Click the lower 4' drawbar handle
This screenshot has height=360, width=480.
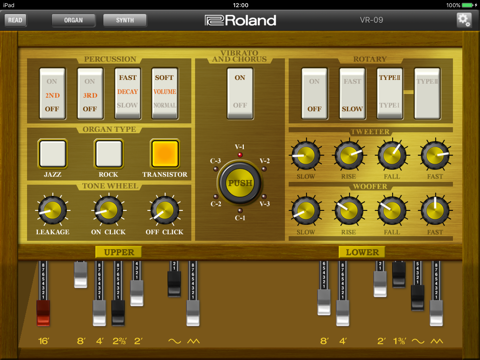click(343, 313)
